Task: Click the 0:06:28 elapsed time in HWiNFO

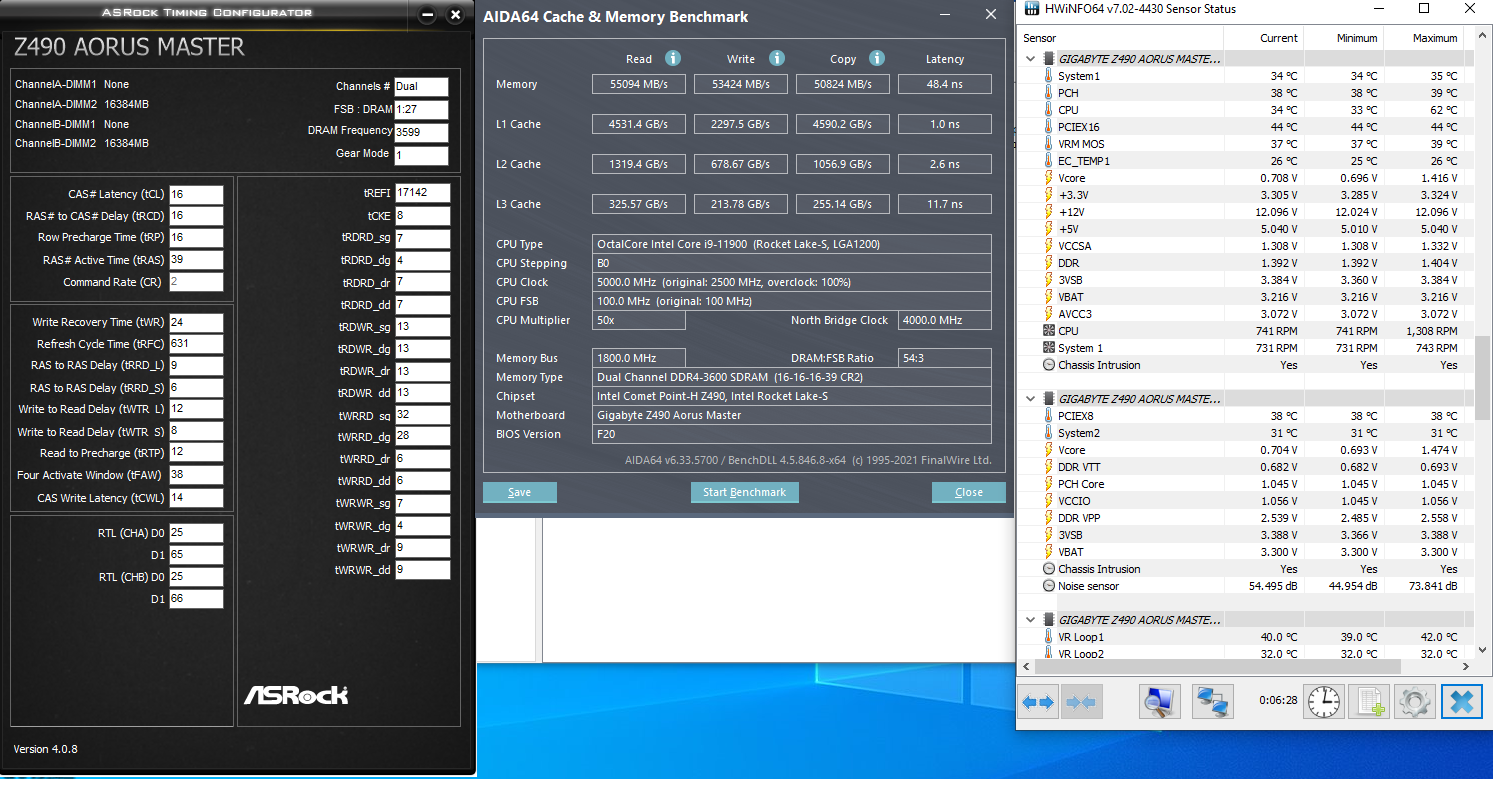Action: click(x=1278, y=701)
